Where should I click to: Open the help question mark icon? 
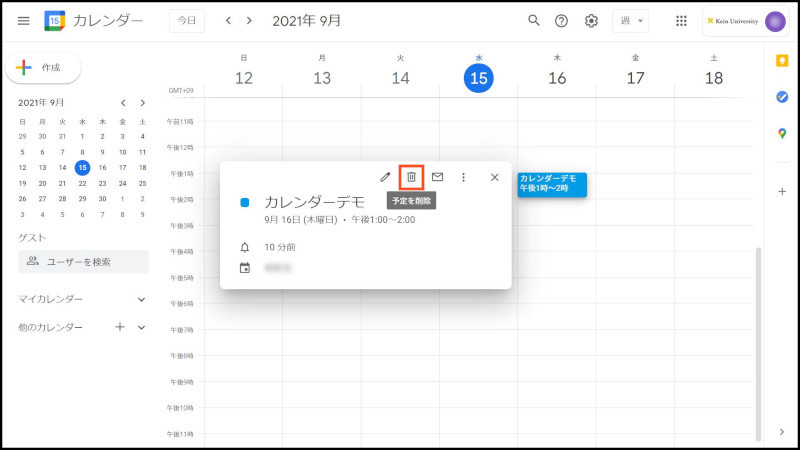562,20
